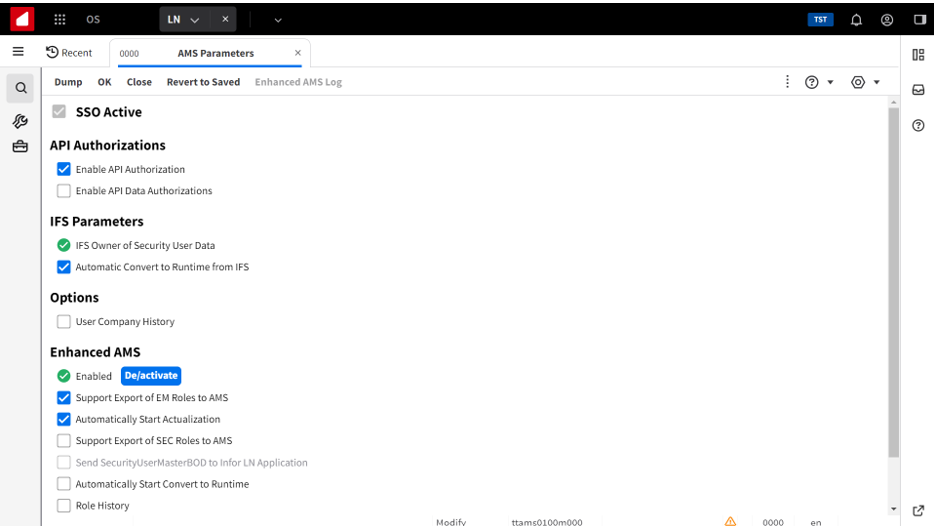
Task: Open the notifications bell
Action: [856, 19]
